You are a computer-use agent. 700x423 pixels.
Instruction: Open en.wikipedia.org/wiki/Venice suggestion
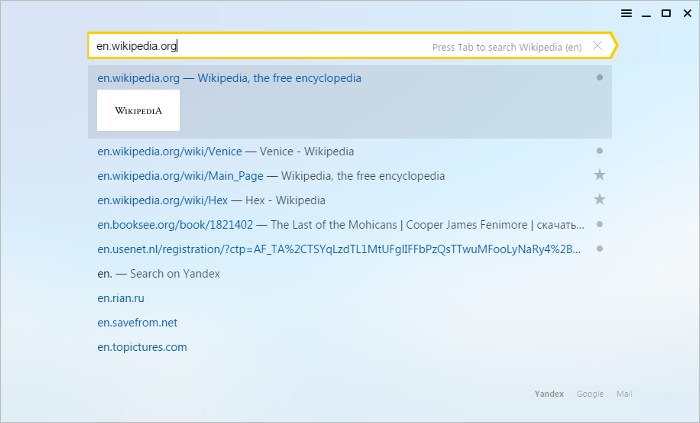tap(225, 151)
